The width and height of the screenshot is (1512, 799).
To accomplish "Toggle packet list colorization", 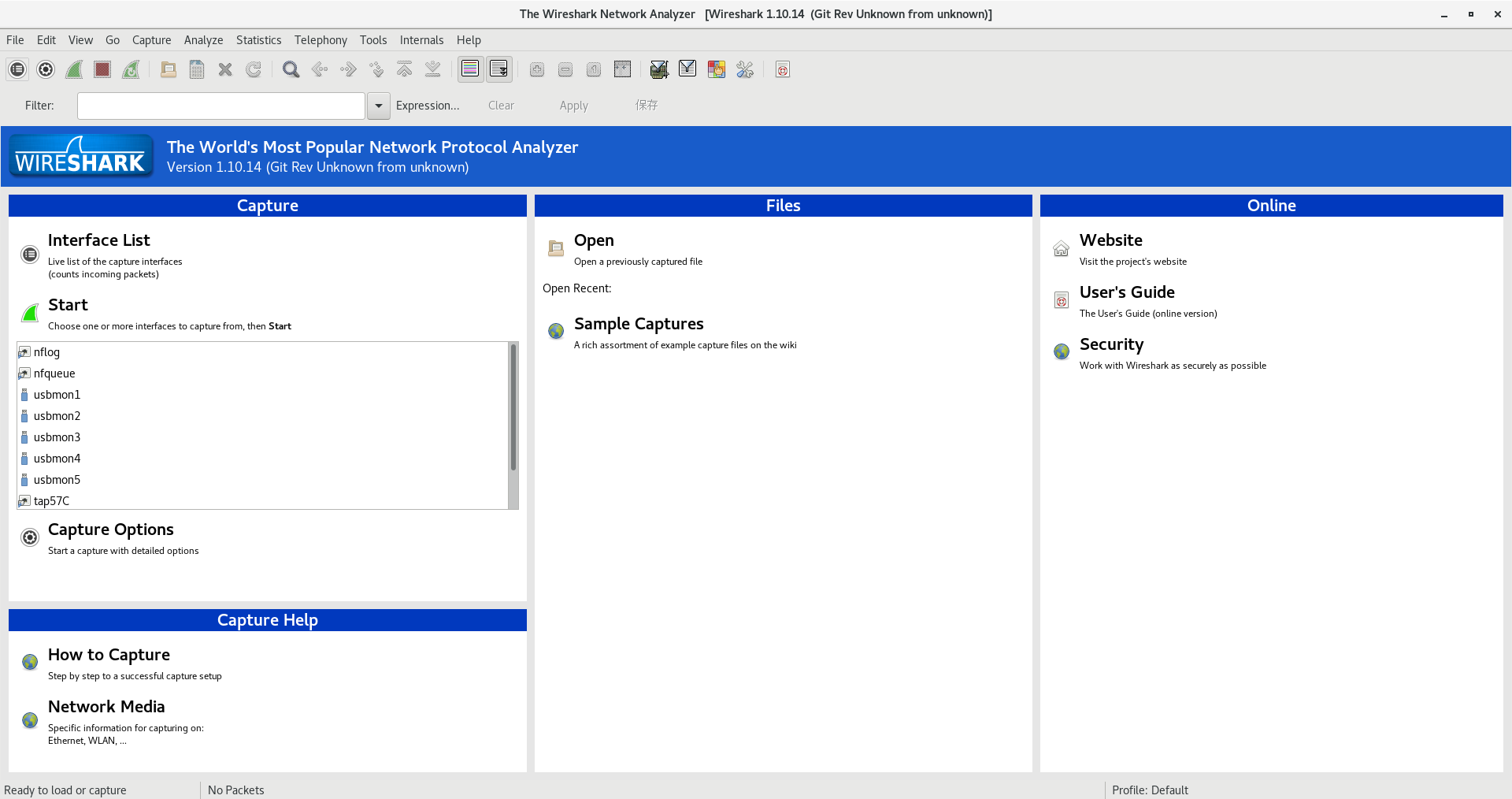I will coord(471,69).
